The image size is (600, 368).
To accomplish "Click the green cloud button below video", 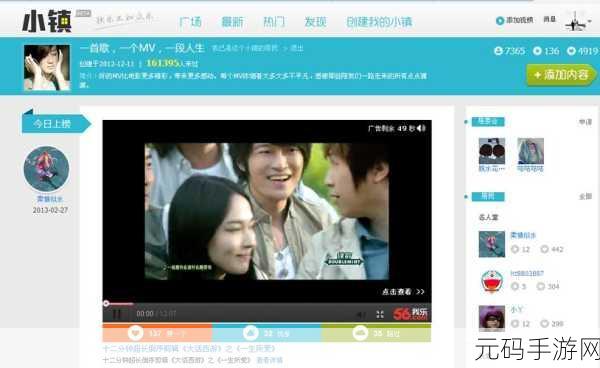I will (376, 333).
